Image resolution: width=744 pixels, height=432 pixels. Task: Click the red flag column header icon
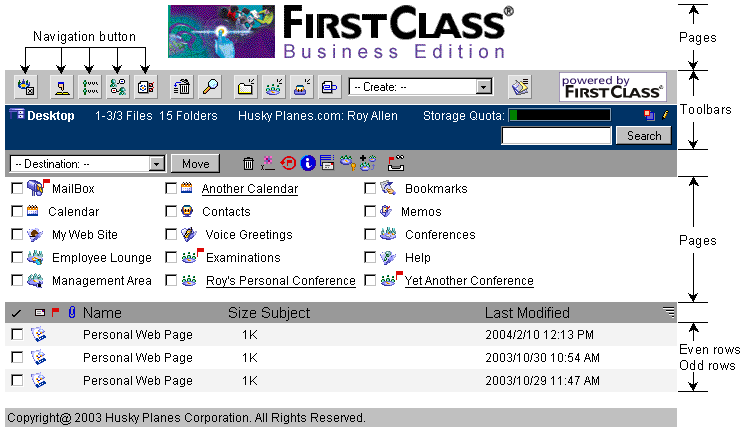(x=56, y=312)
